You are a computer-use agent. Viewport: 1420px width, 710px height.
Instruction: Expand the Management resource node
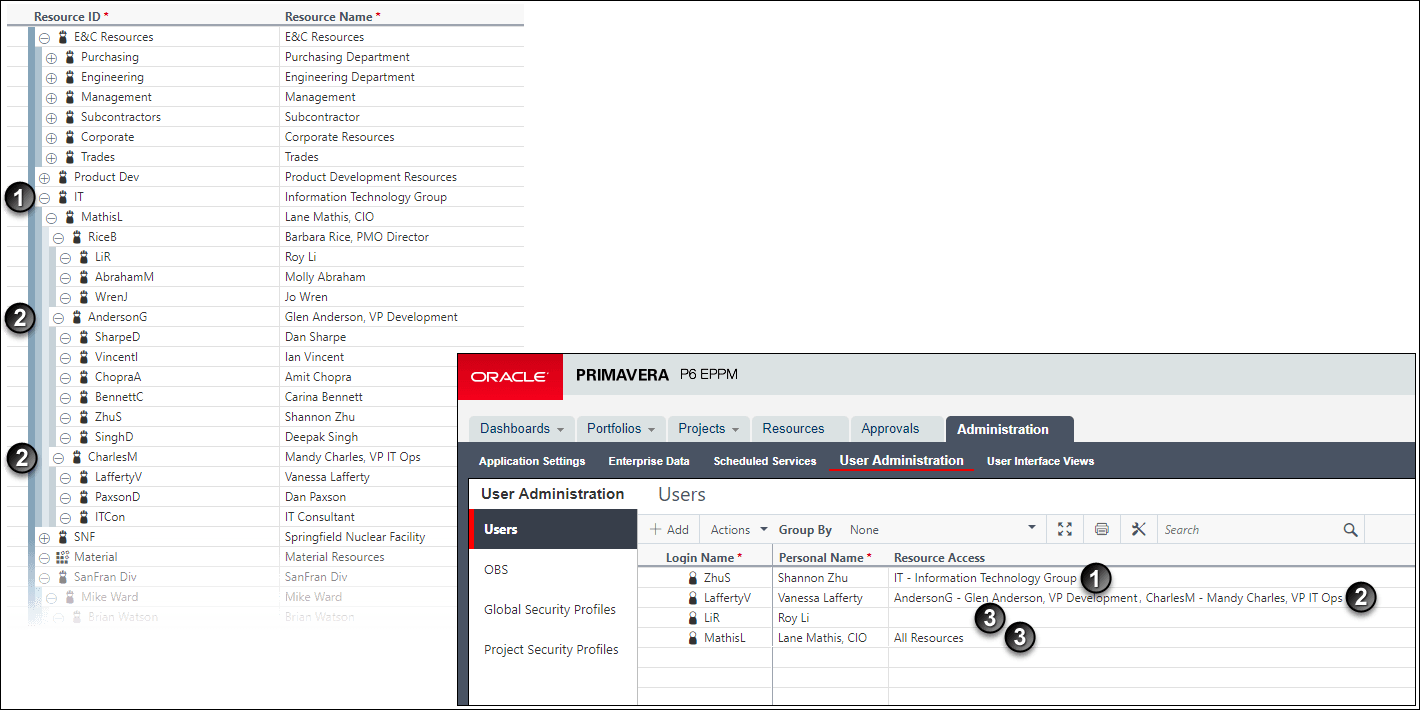[x=51, y=97]
